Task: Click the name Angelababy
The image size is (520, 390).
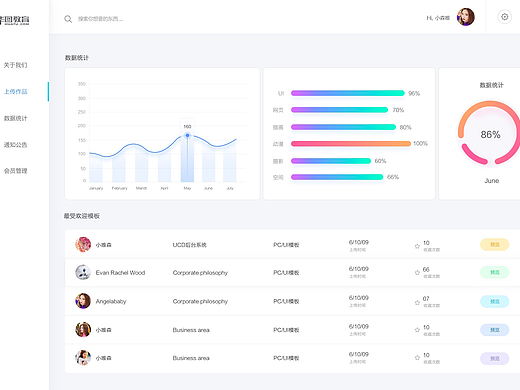Action: pos(111,301)
